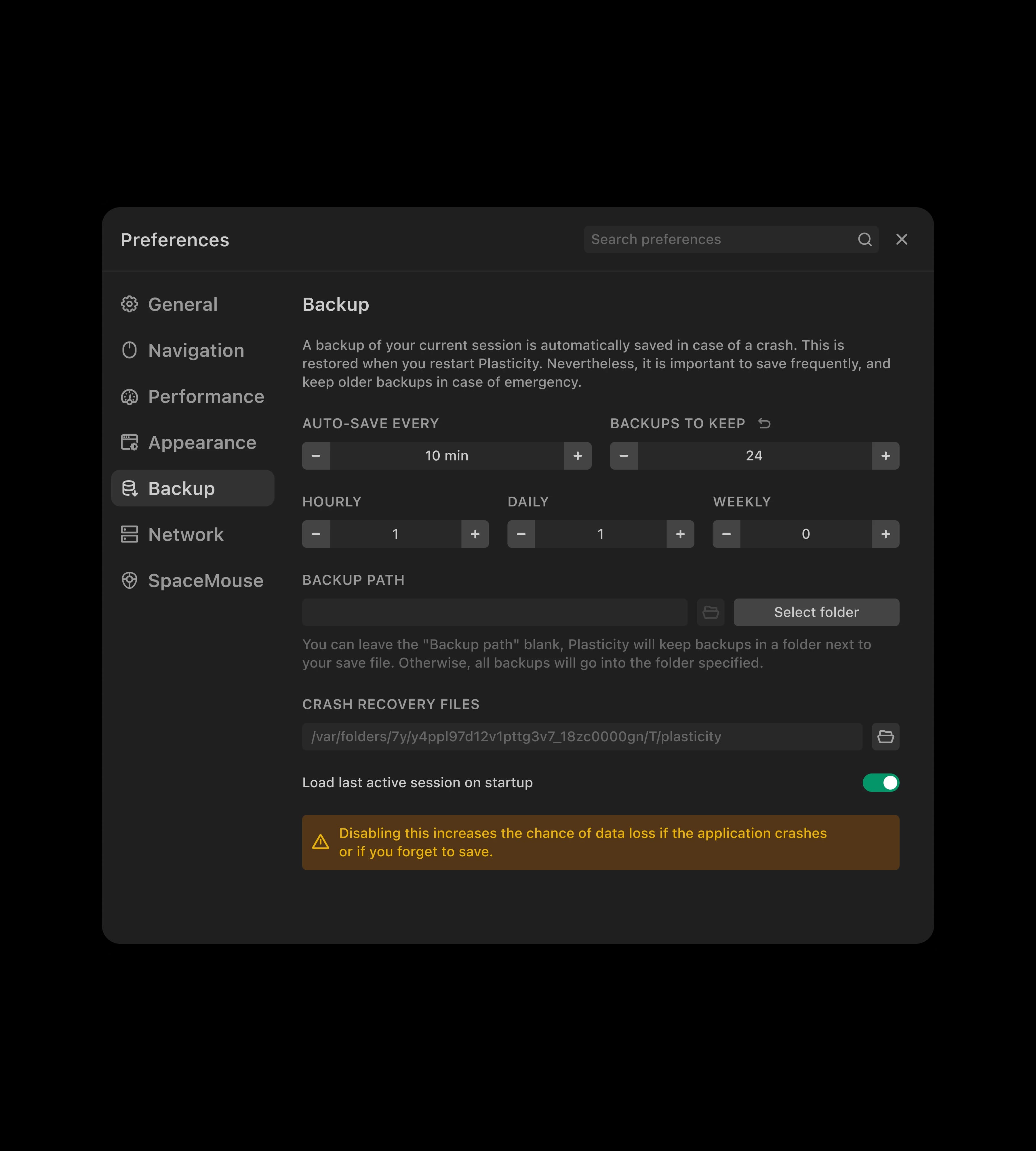Increase the auto-save interval
The width and height of the screenshot is (1036, 1151).
coord(578,456)
